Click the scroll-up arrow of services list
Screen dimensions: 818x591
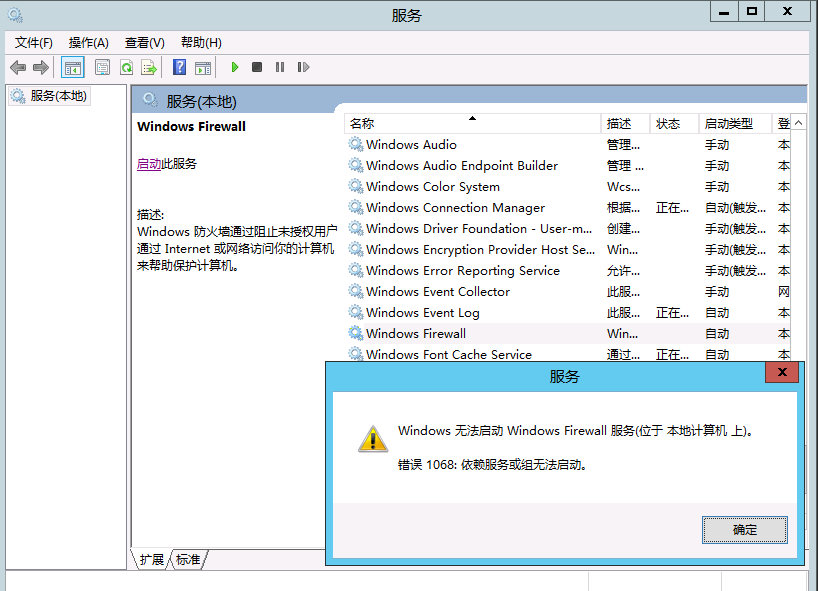(798, 124)
